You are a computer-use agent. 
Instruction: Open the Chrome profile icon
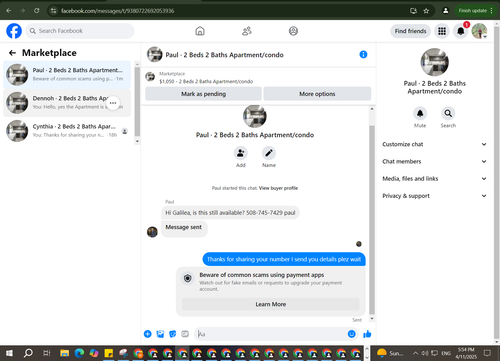445,11
